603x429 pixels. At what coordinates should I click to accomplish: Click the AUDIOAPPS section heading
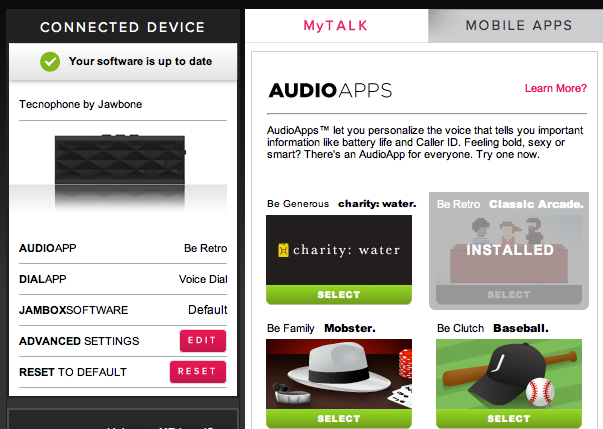[x=330, y=91]
